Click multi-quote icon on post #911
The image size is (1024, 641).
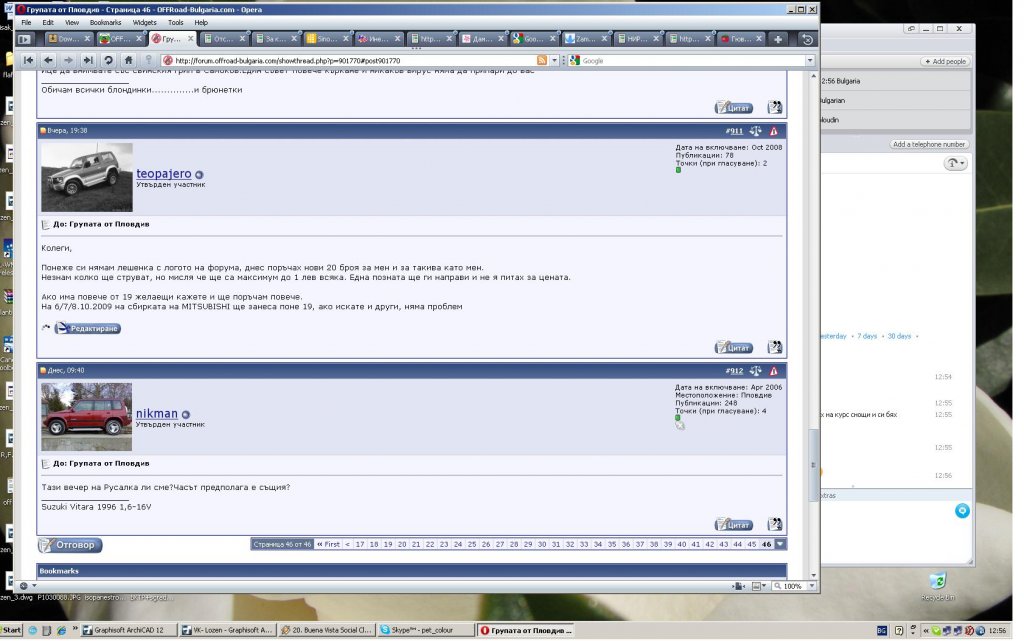775,347
